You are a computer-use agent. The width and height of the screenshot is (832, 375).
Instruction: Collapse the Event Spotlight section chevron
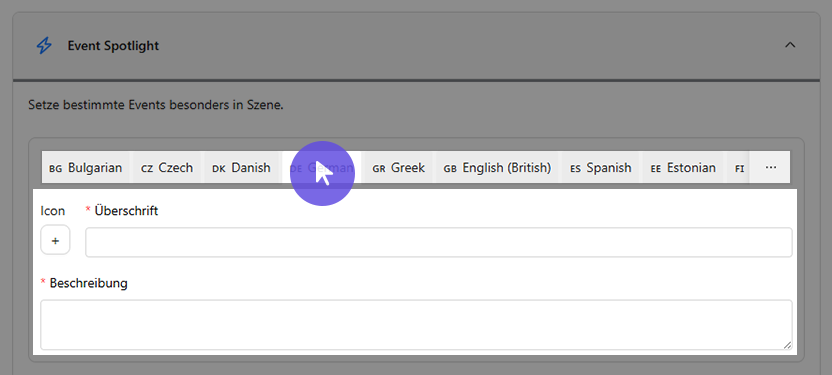coord(790,45)
